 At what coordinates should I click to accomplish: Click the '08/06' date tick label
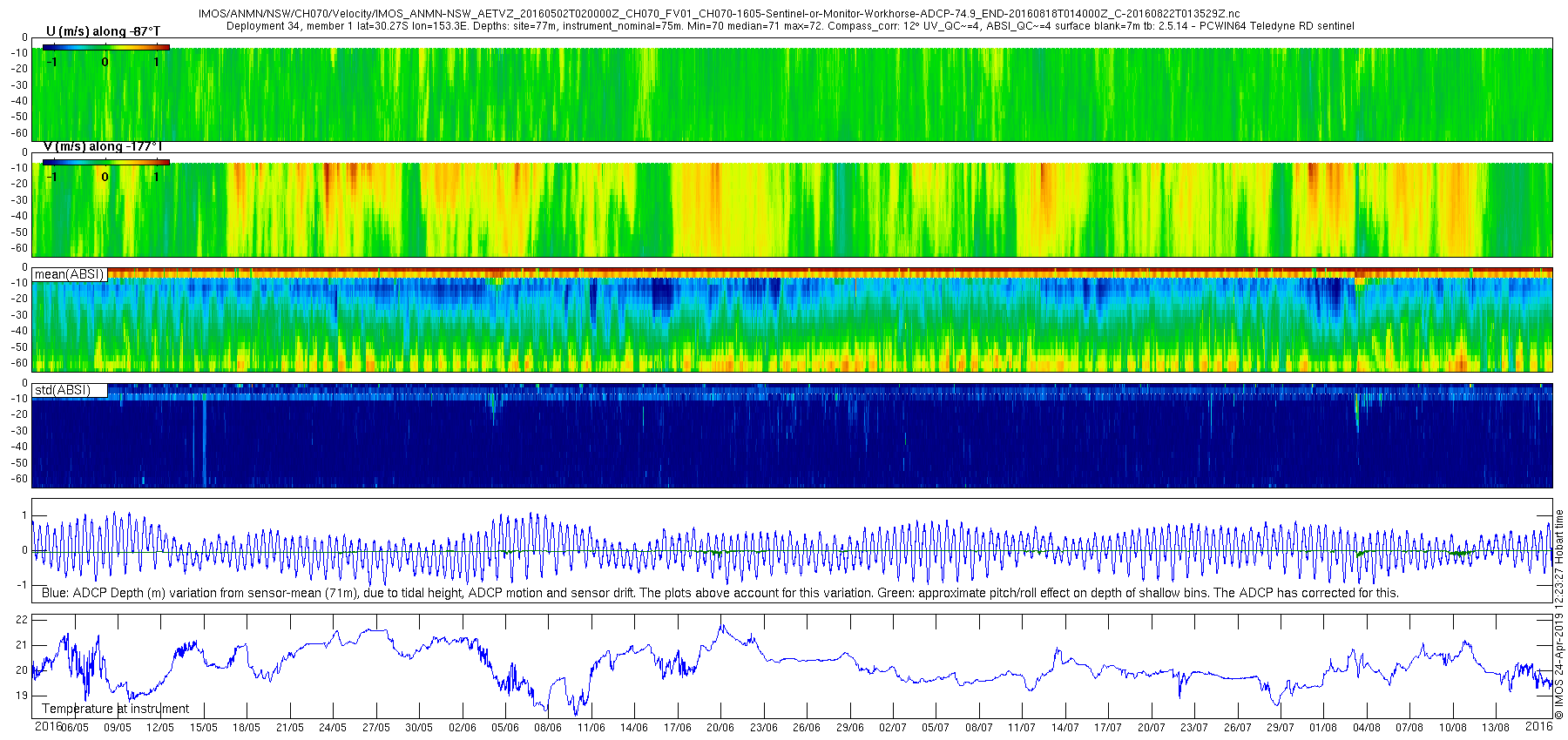click(548, 728)
